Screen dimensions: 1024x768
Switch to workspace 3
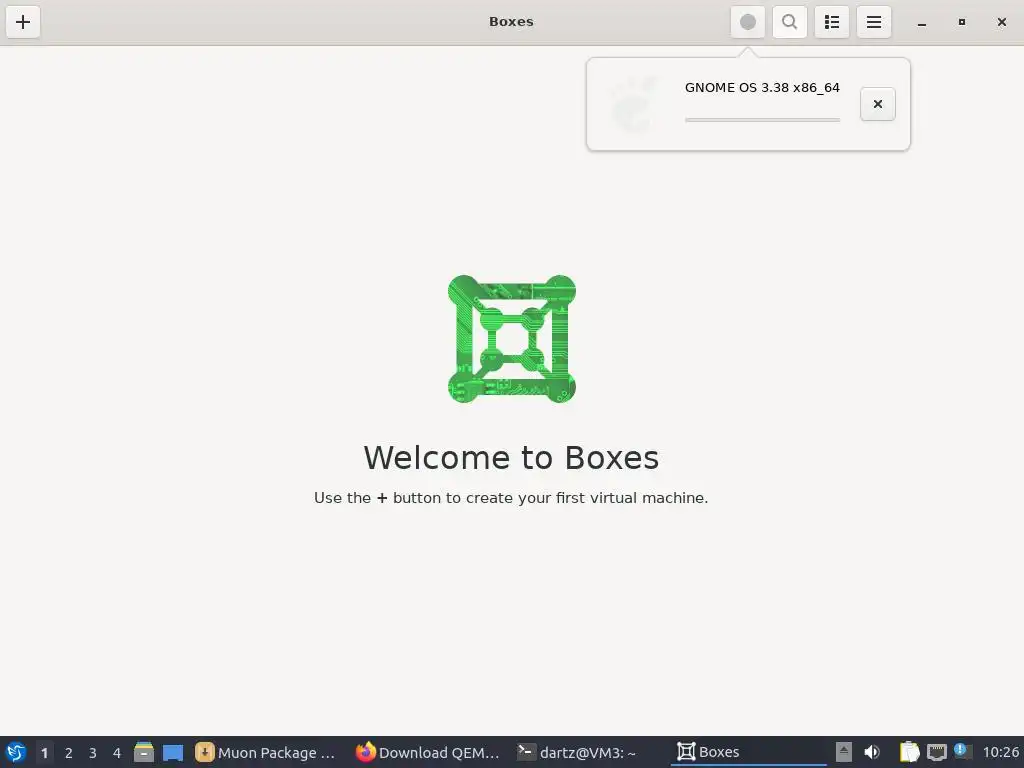pos(93,753)
